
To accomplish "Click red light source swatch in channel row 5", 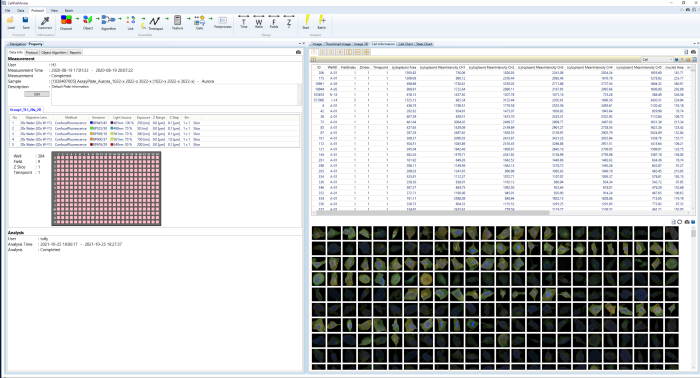I will click(x=112, y=145).
